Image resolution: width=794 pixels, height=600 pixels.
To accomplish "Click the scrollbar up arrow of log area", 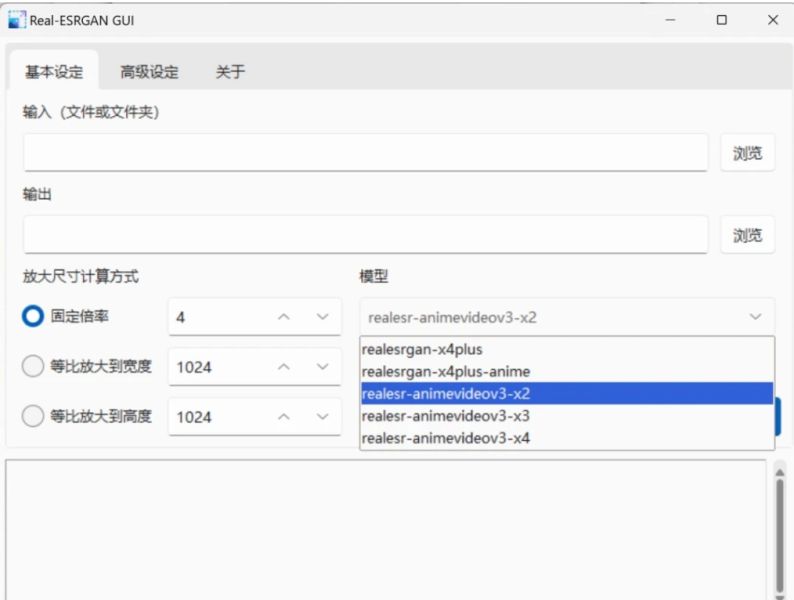I will coord(780,472).
